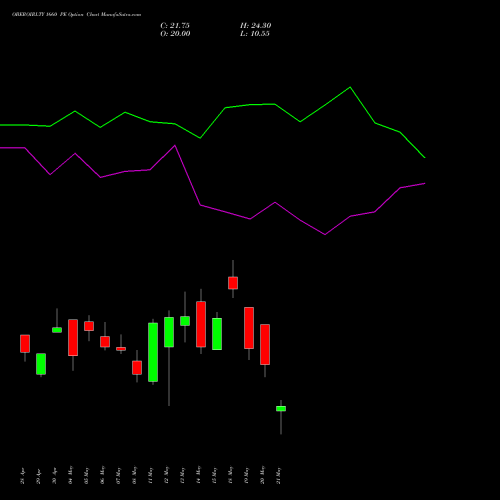Click the OBEROIRLTY 1660 PE Option Chart title

(76, 15)
